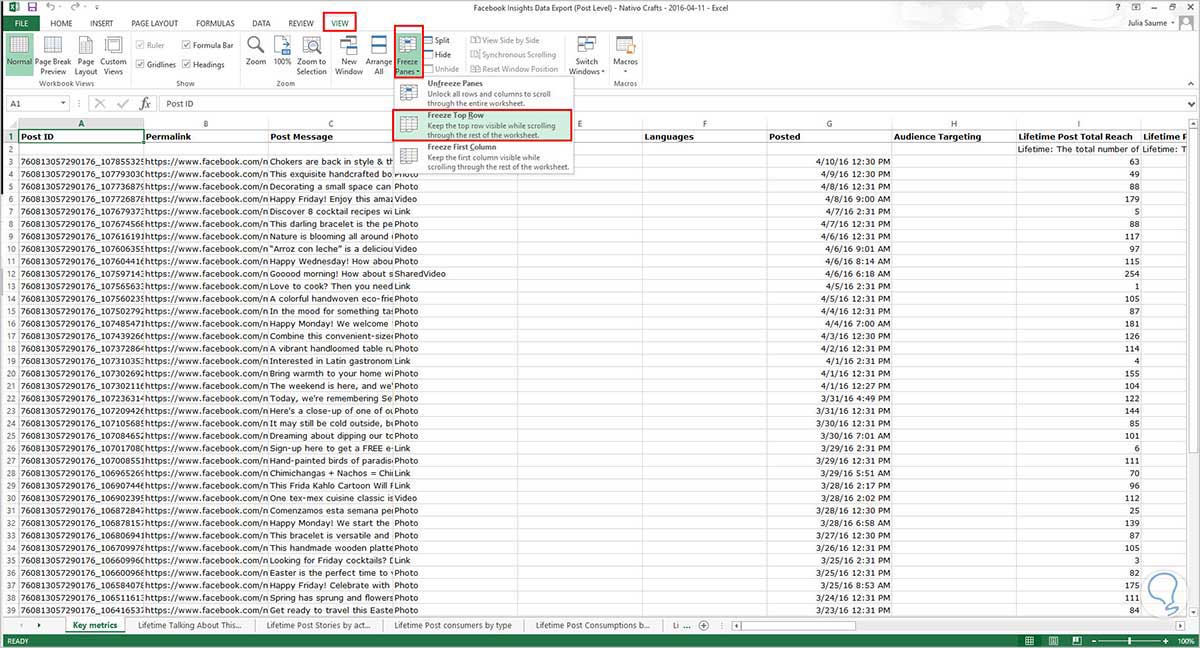
Task: Split the worksheet window
Action: pos(437,41)
